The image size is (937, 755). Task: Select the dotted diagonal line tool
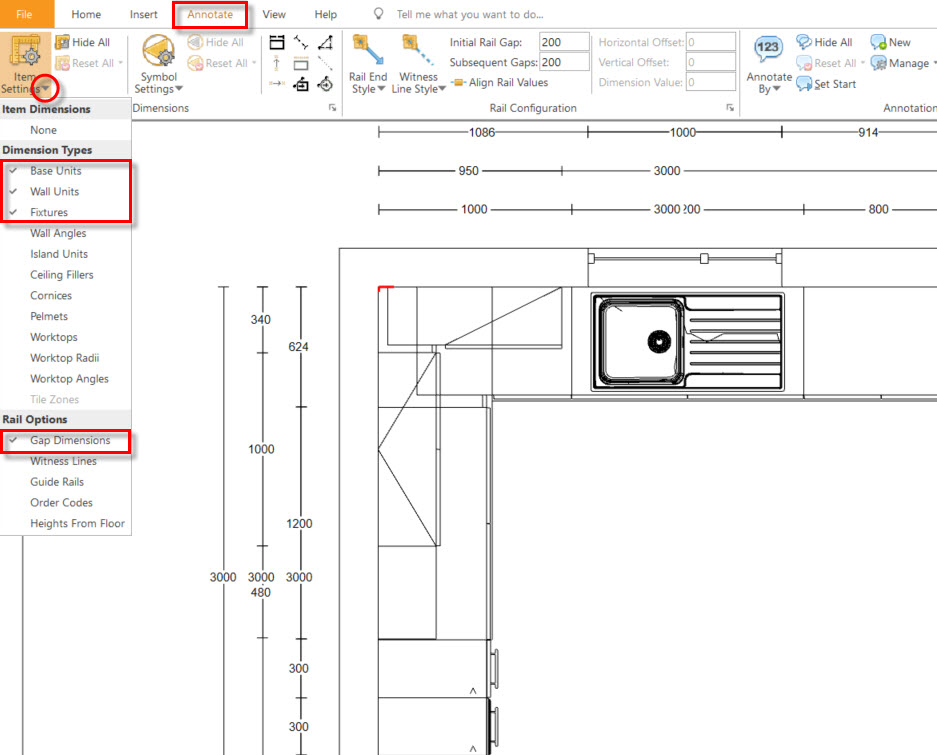coord(325,63)
